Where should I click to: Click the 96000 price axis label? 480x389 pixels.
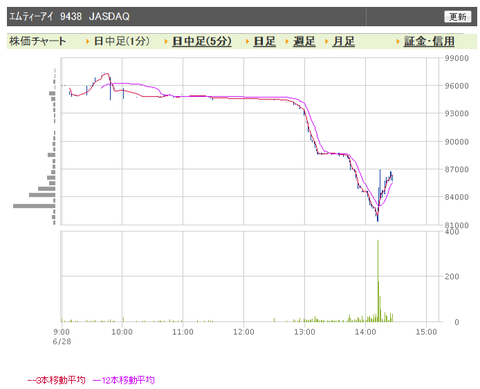456,86
